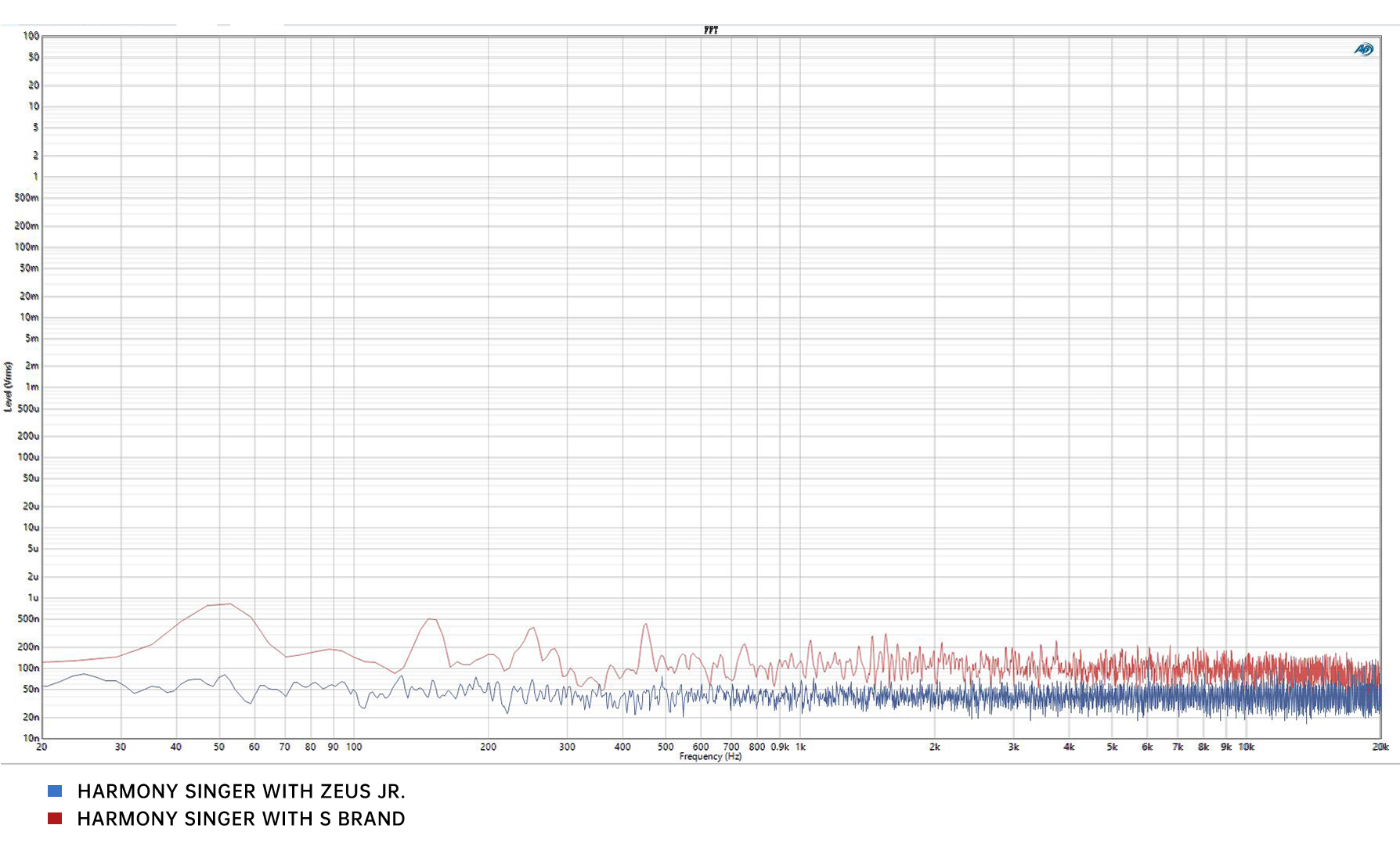The image size is (1400, 861).
Task: Click the AP logo icon in chart corner
Action: pyautogui.click(x=1363, y=49)
